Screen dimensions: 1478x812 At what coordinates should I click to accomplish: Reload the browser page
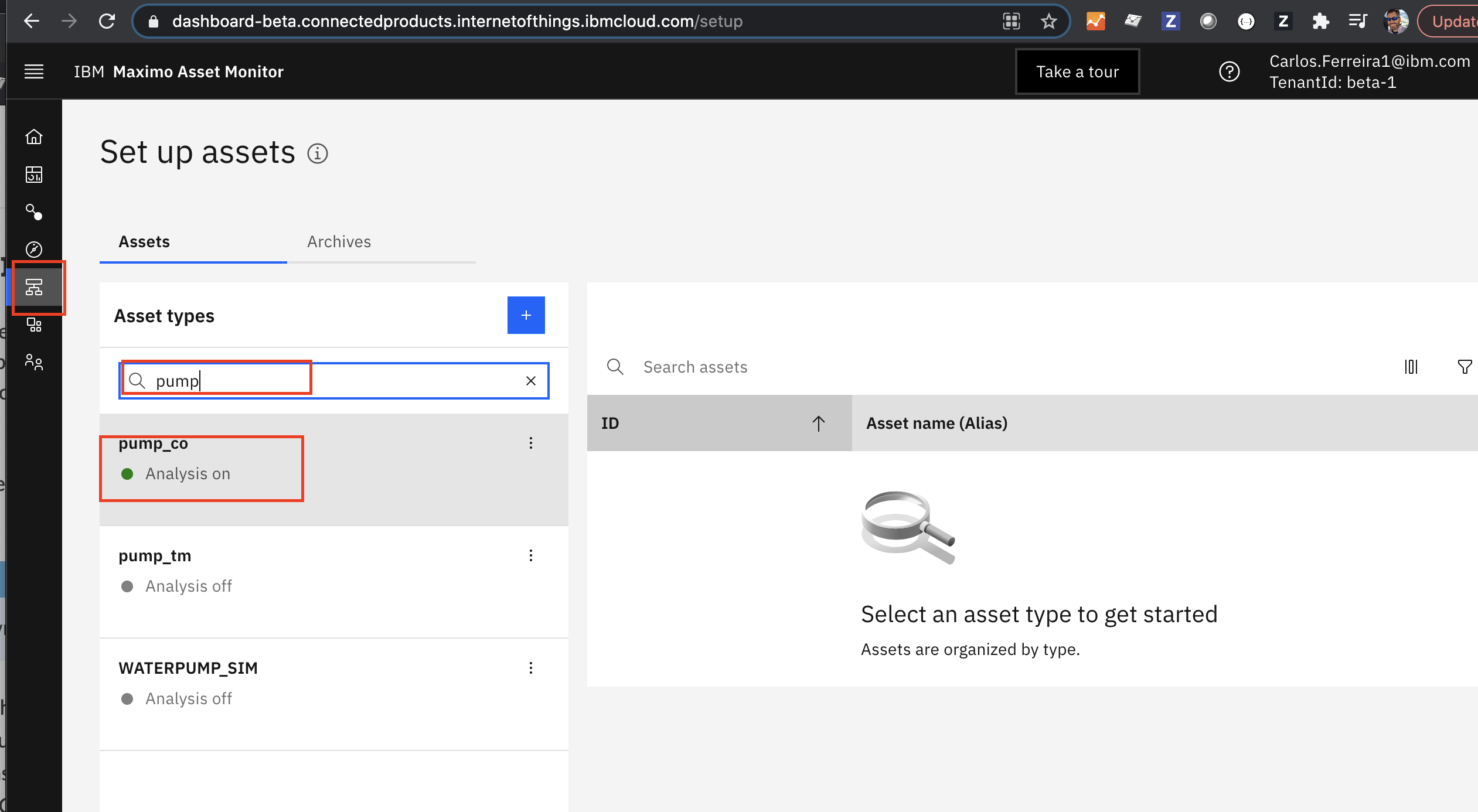(x=107, y=21)
